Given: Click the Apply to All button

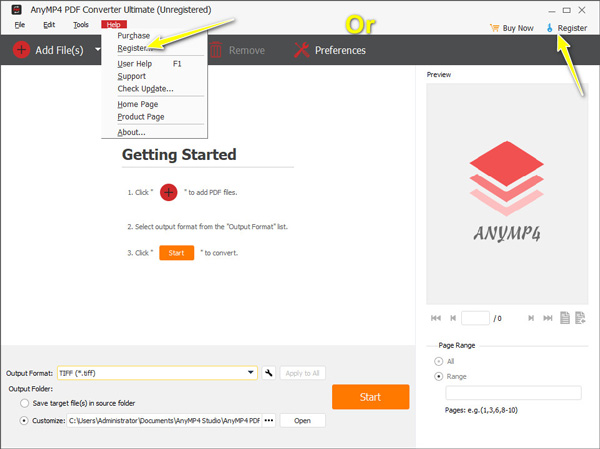Looking at the screenshot, I should [x=302, y=373].
